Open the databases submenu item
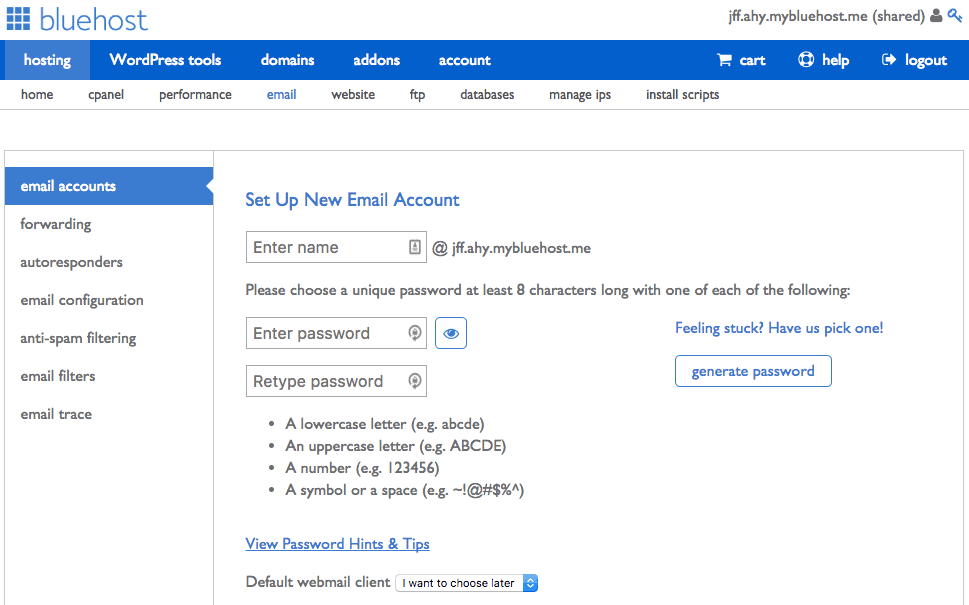The height and width of the screenshot is (605, 969). [x=487, y=95]
